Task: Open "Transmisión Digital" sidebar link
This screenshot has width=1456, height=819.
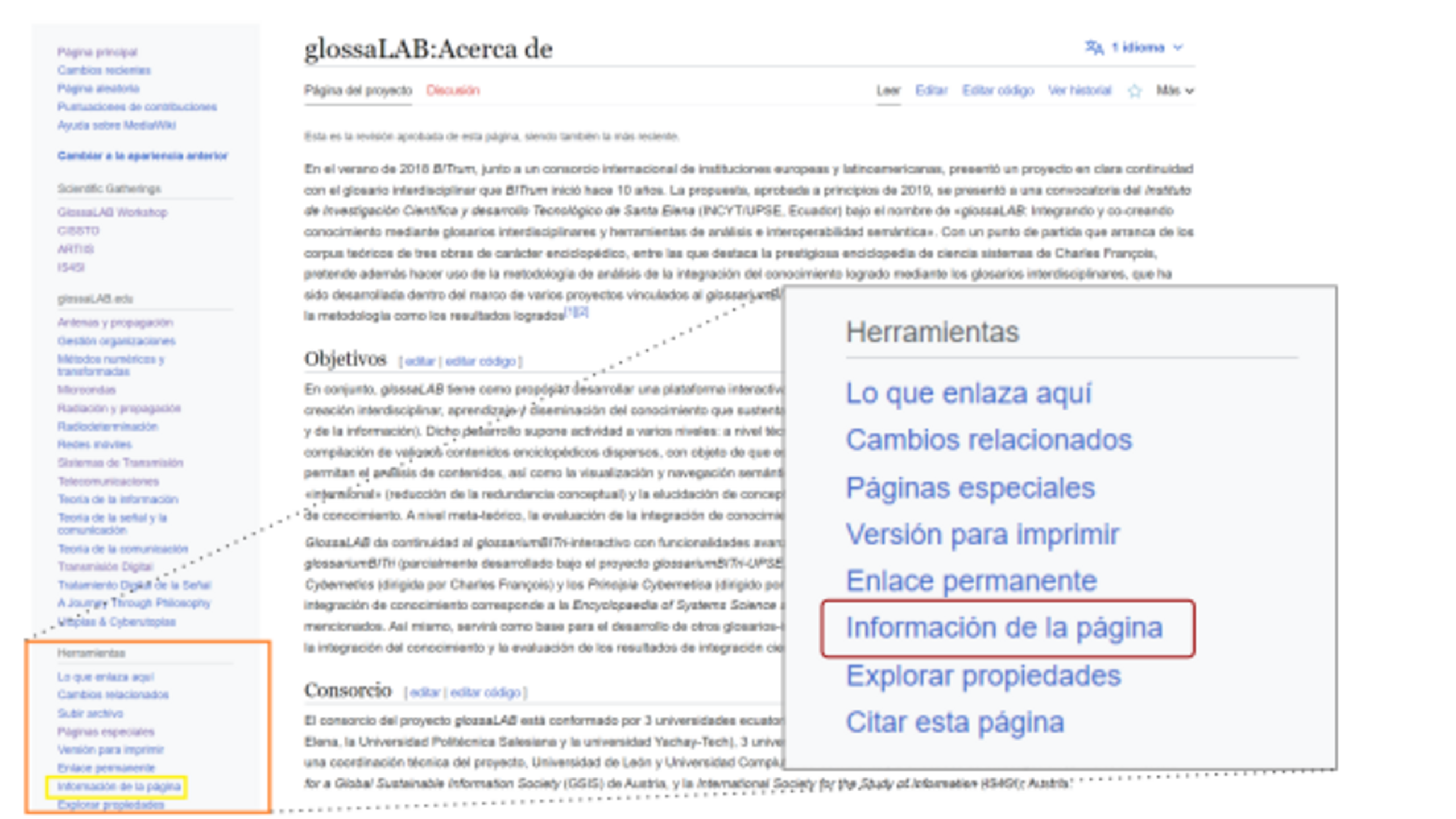Action: tap(105, 566)
